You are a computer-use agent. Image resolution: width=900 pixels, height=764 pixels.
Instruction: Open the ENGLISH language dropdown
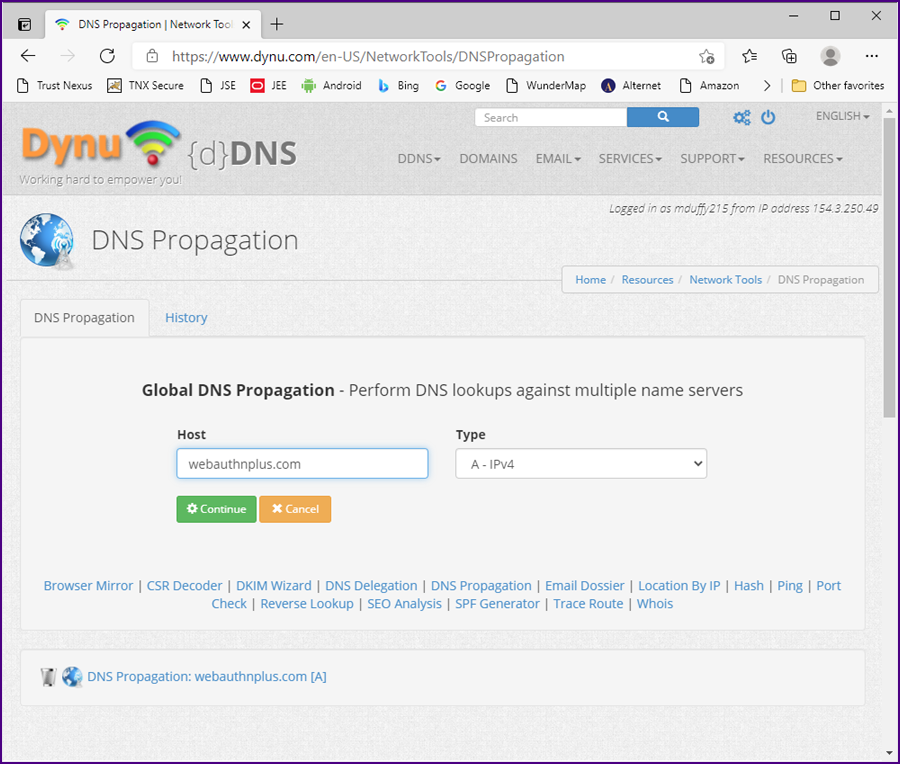[x=842, y=116]
